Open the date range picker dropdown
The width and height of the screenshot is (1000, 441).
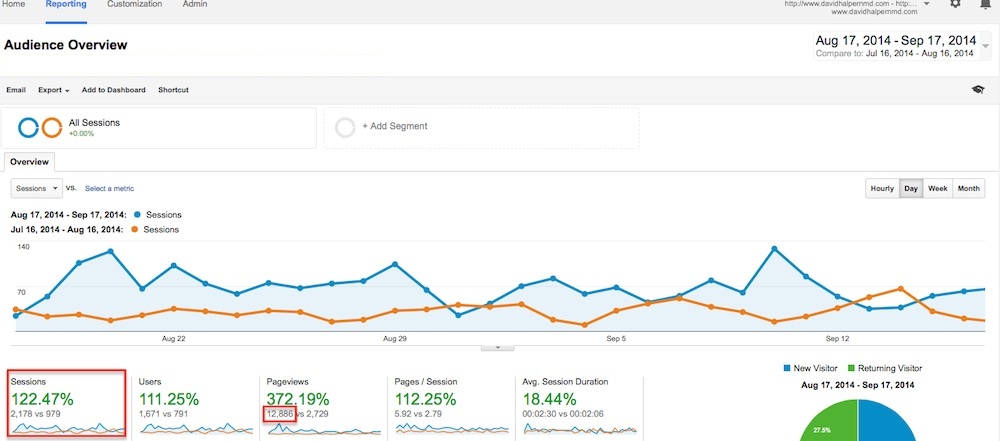tap(987, 47)
